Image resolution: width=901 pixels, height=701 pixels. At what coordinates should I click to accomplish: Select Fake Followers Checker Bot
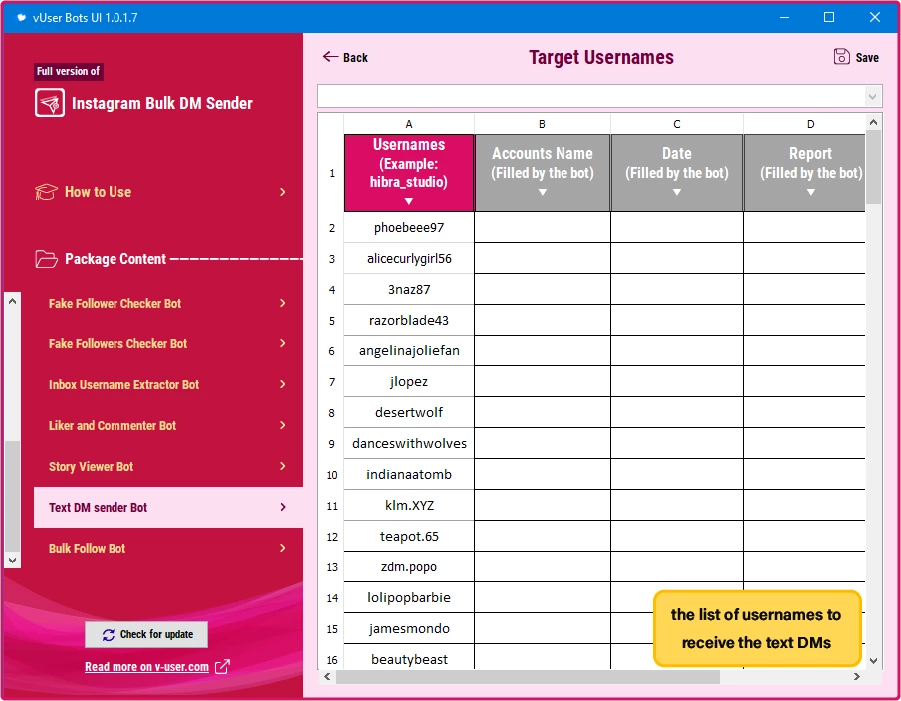(x=168, y=344)
